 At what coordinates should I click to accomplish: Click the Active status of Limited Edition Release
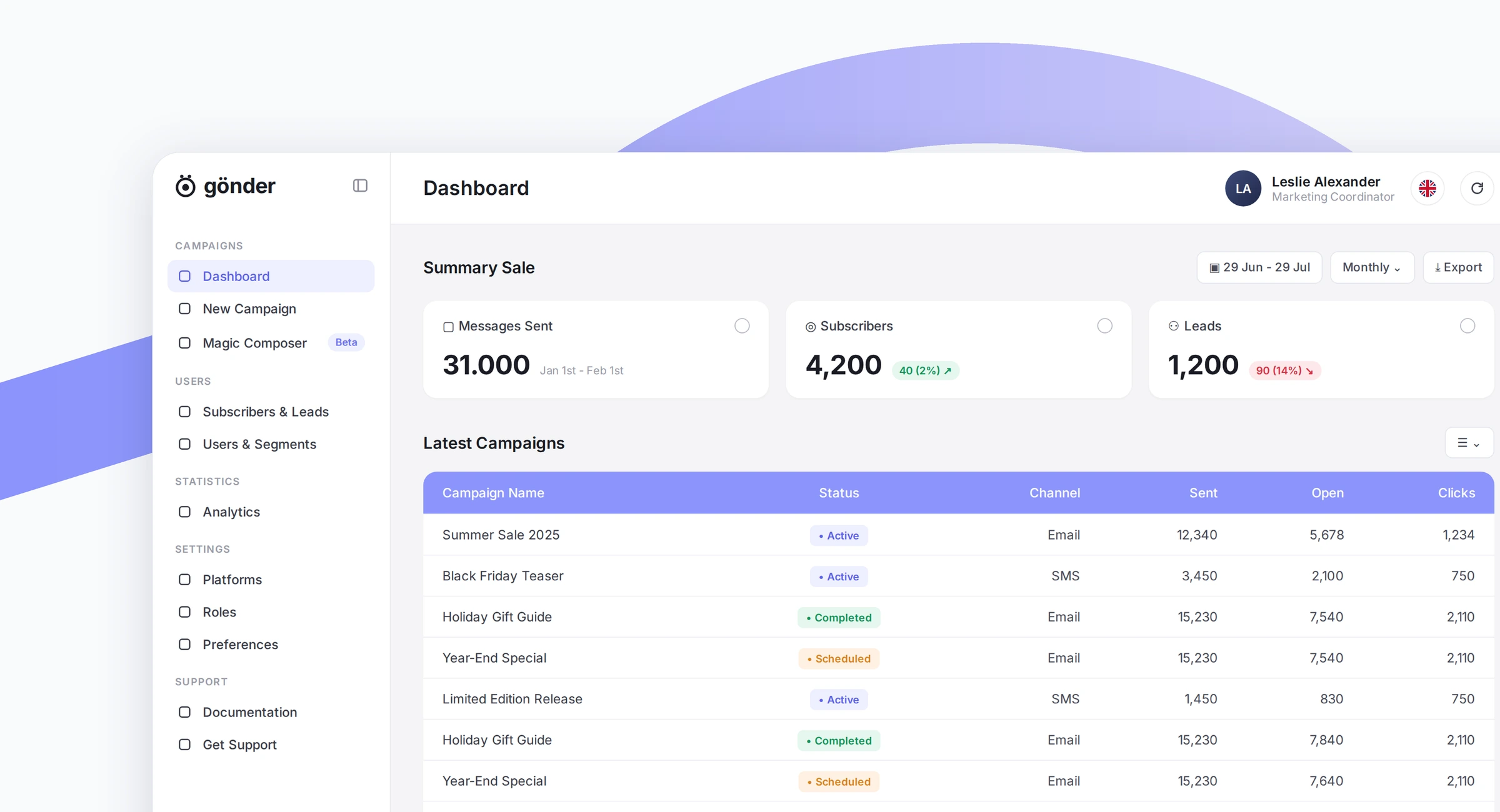tap(839, 700)
